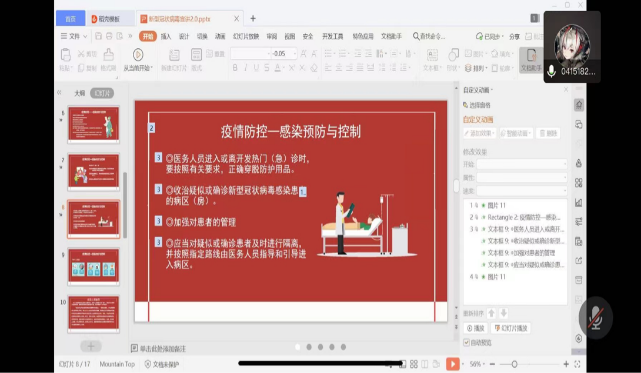
Task: Open the 开始 animation start dropdown
Action: pyautogui.click(x=522, y=164)
